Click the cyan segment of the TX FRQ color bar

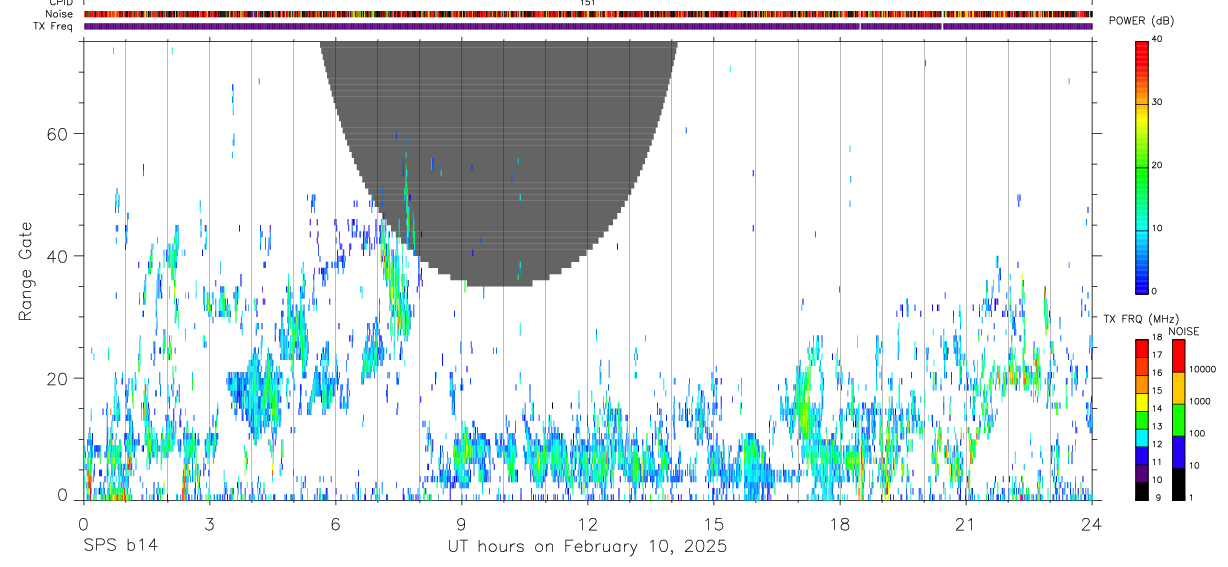(1141, 436)
